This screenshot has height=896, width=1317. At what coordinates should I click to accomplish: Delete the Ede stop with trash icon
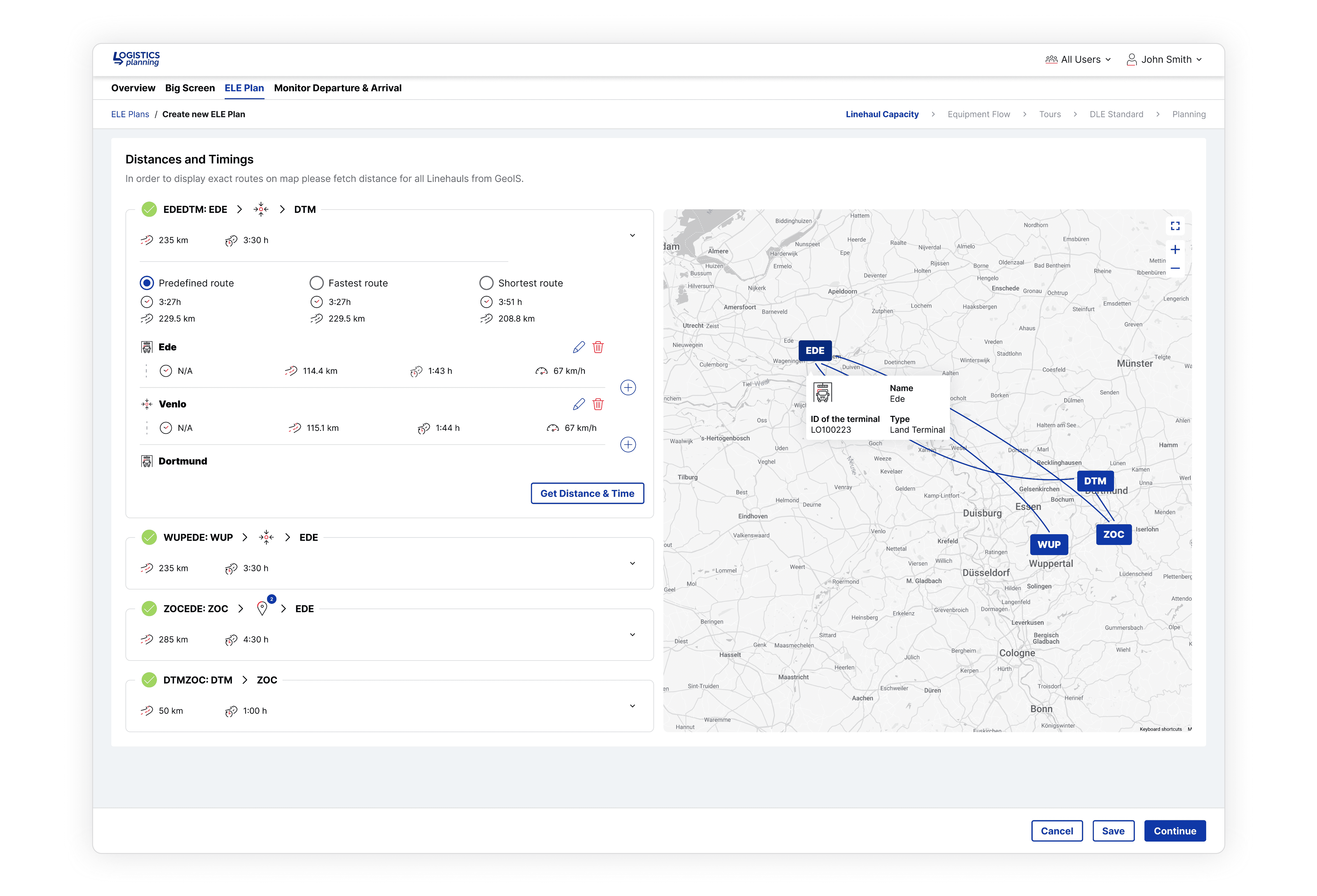click(598, 347)
